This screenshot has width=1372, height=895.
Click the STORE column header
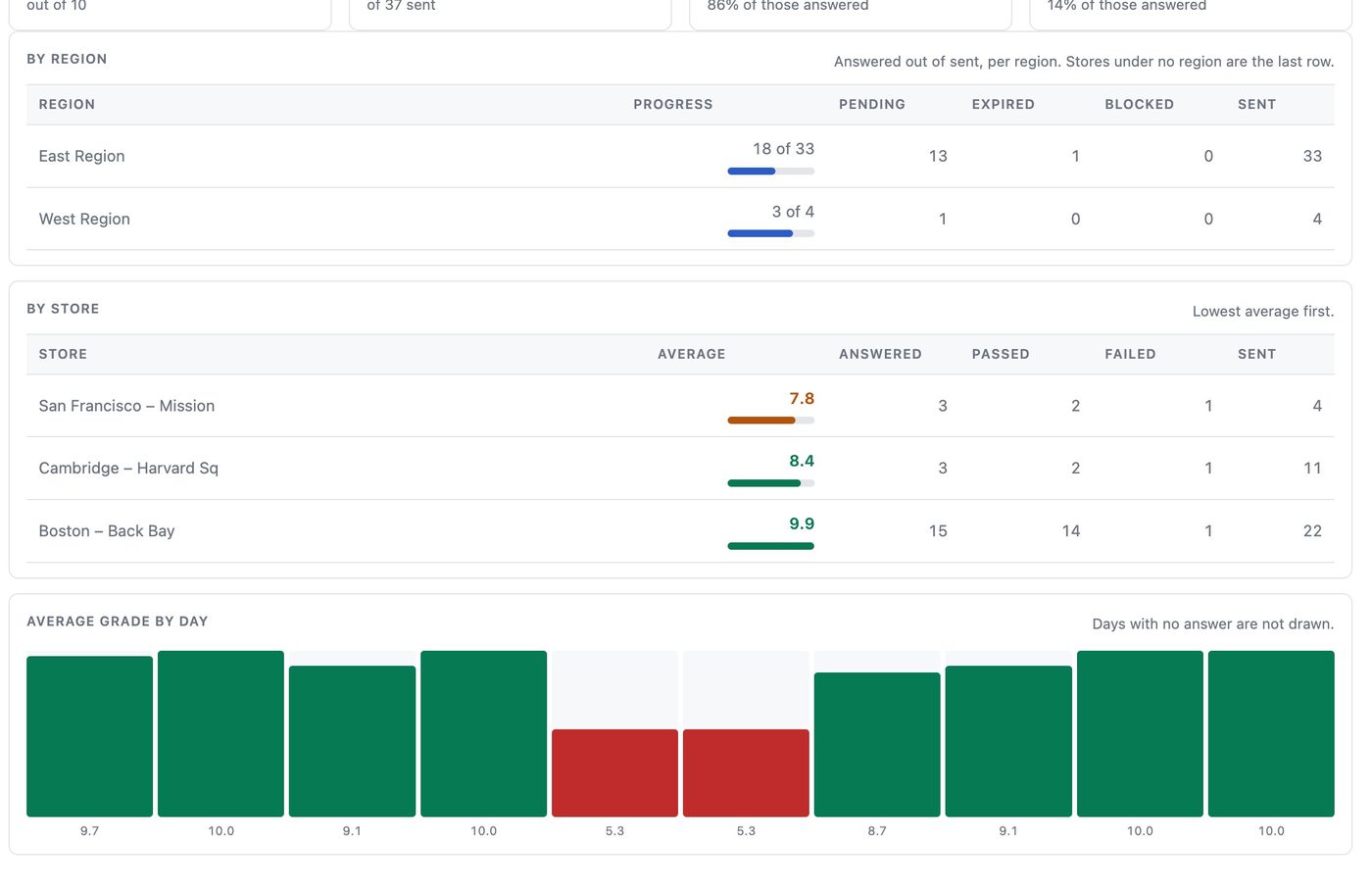(63, 354)
